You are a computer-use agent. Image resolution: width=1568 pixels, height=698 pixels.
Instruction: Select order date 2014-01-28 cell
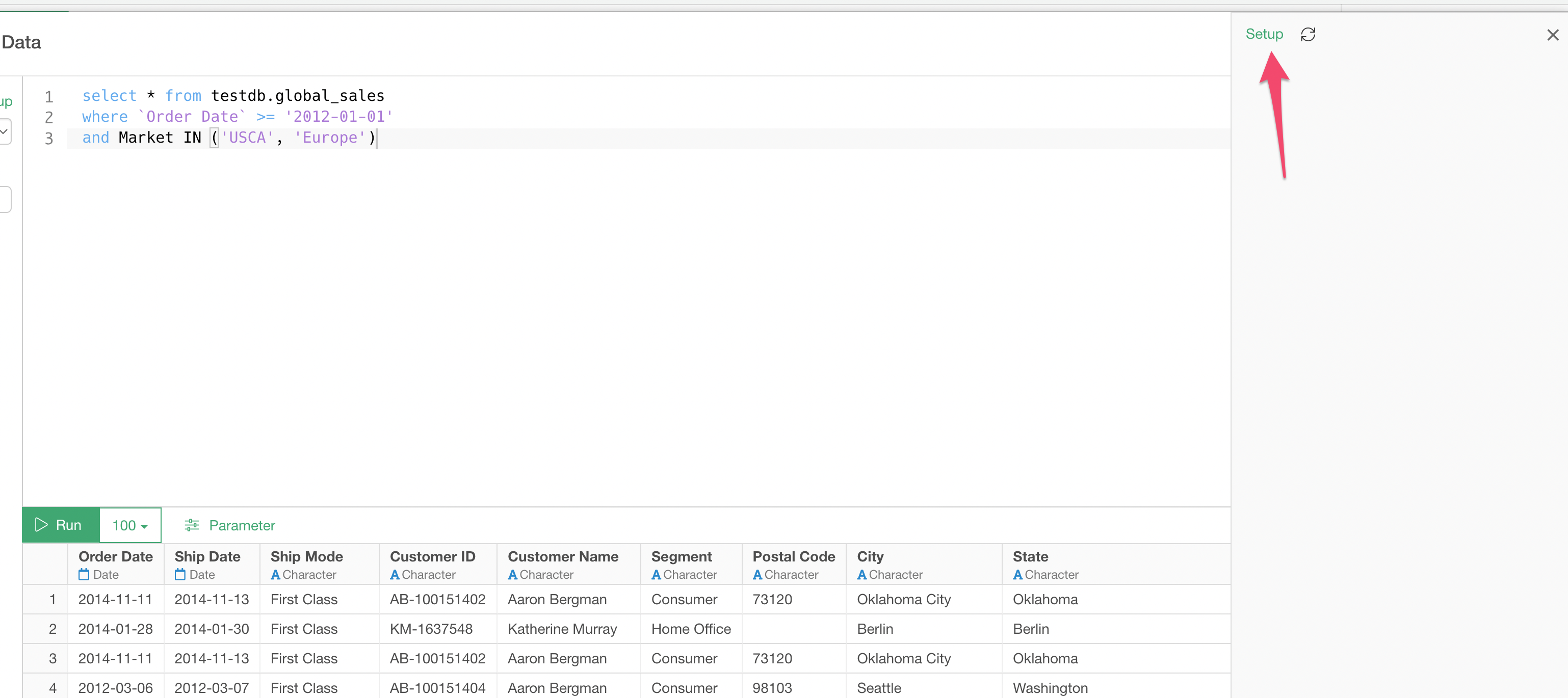coord(116,629)
